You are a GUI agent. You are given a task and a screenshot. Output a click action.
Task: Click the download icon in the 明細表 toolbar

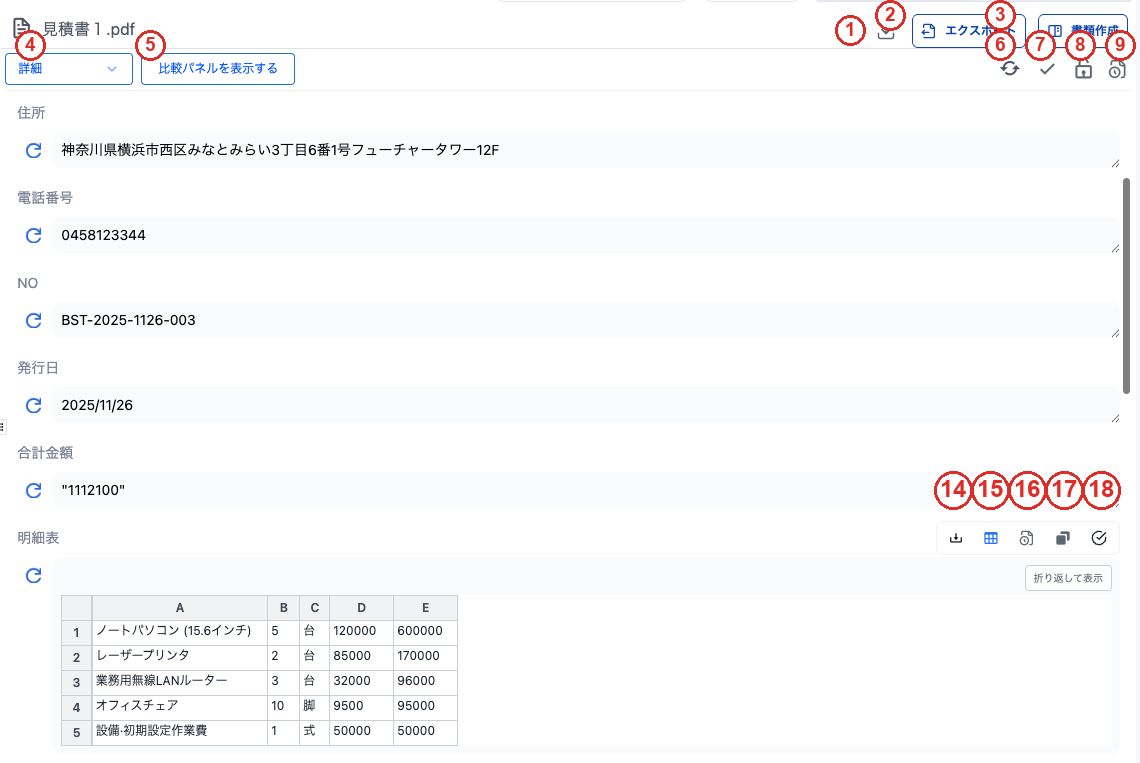click(956, 538)
